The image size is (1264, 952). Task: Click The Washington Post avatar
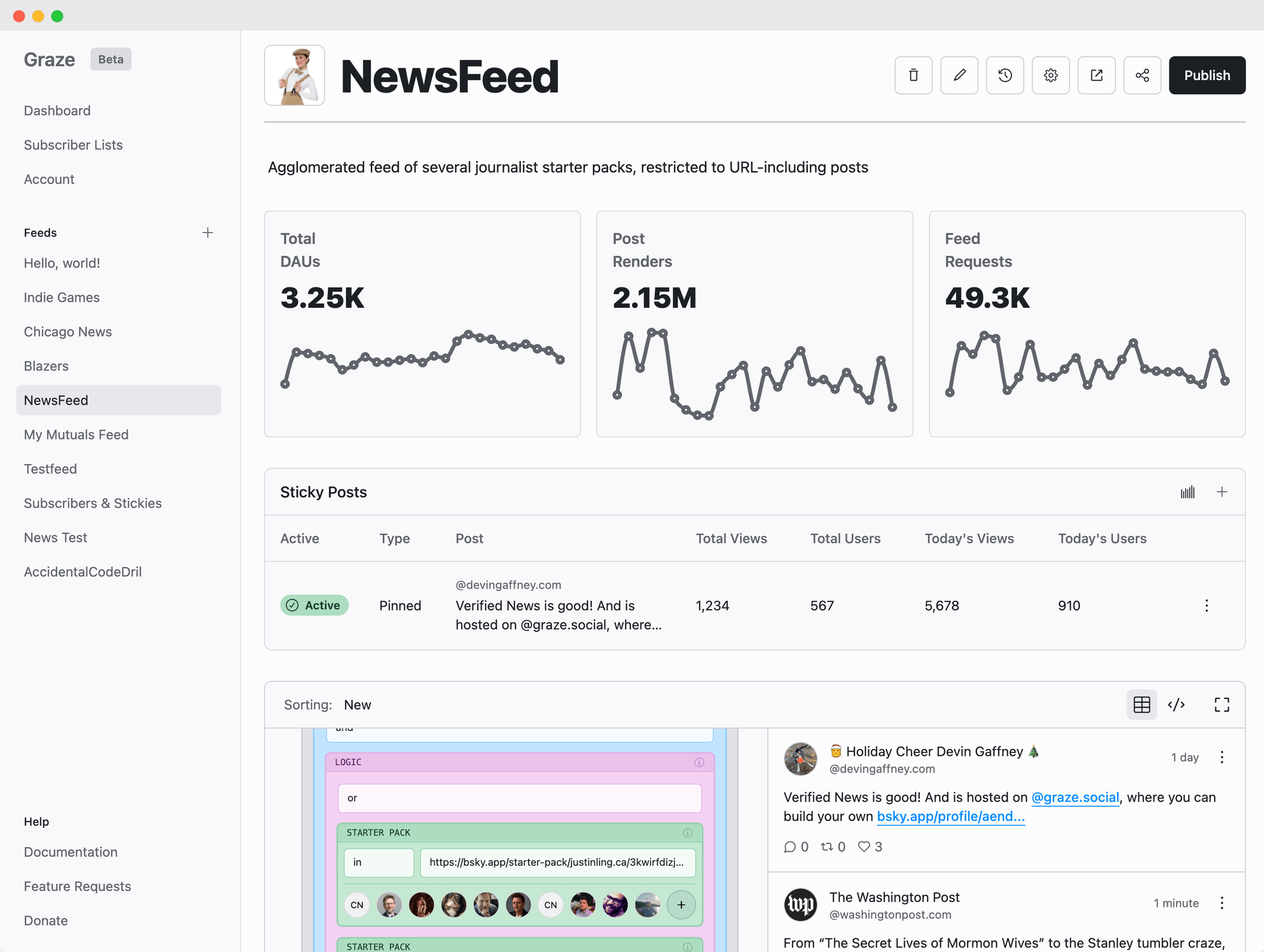pos(800,904)
